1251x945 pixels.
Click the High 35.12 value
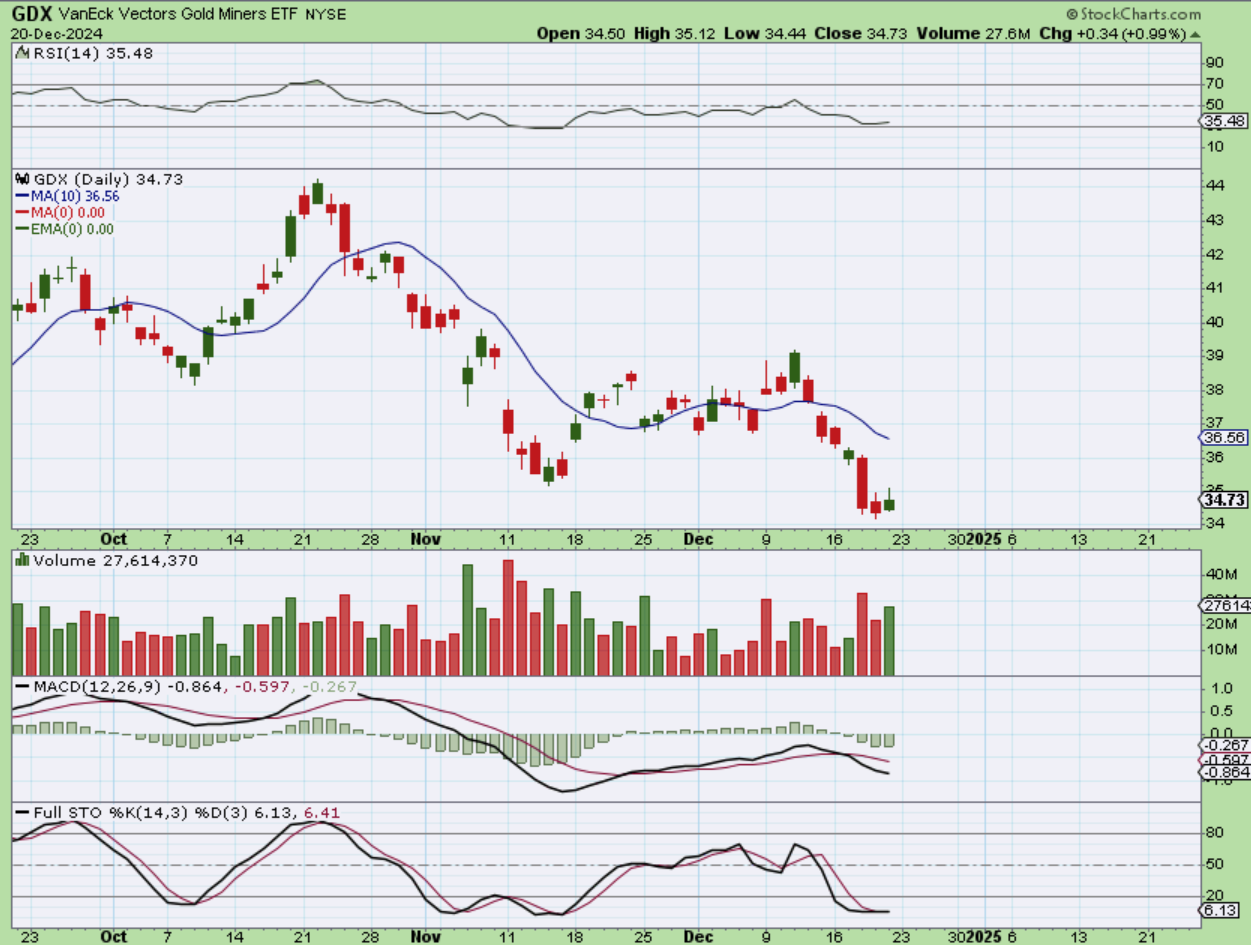click(677, 33)
